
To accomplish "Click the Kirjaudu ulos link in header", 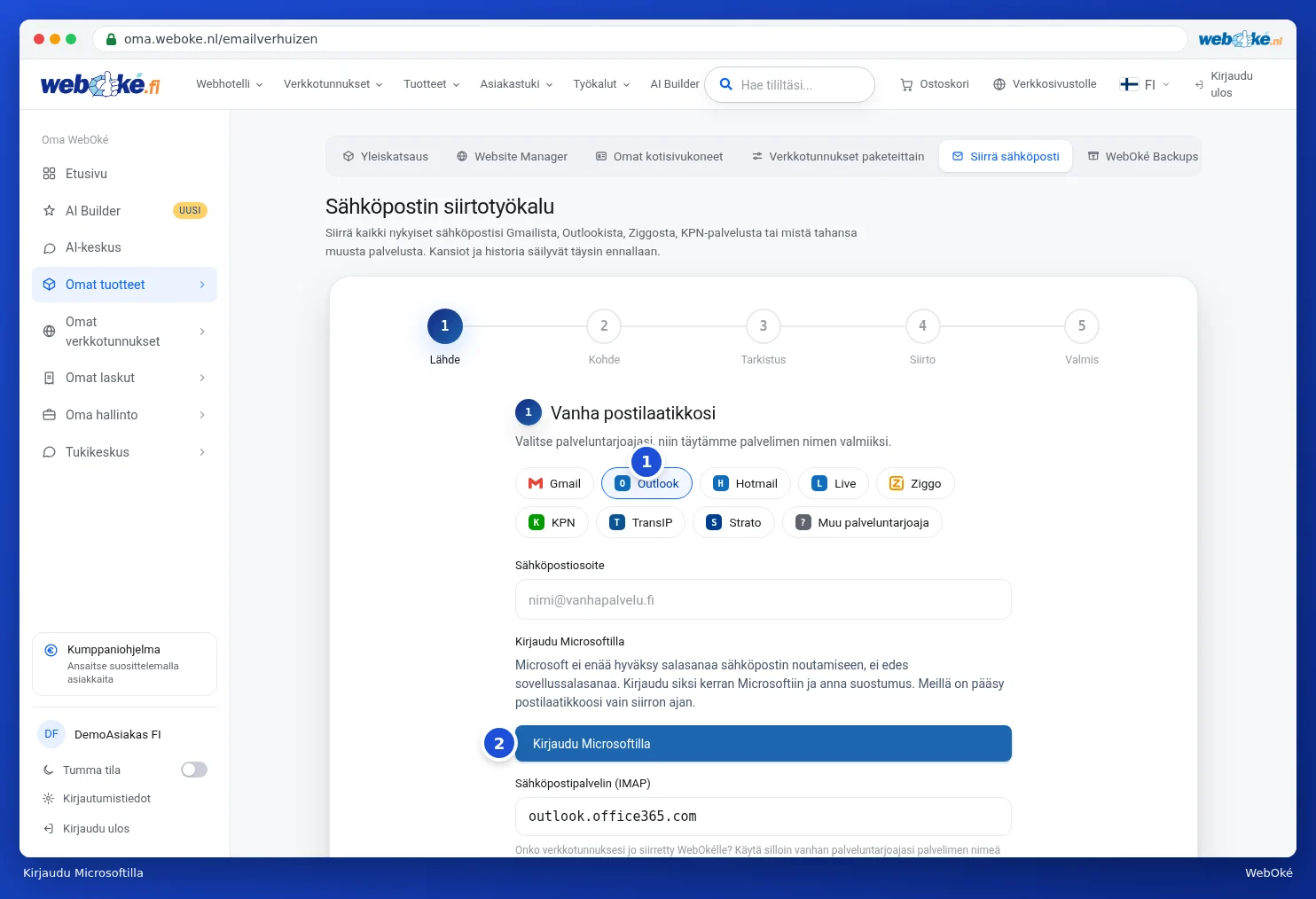I will (1224, 84).
